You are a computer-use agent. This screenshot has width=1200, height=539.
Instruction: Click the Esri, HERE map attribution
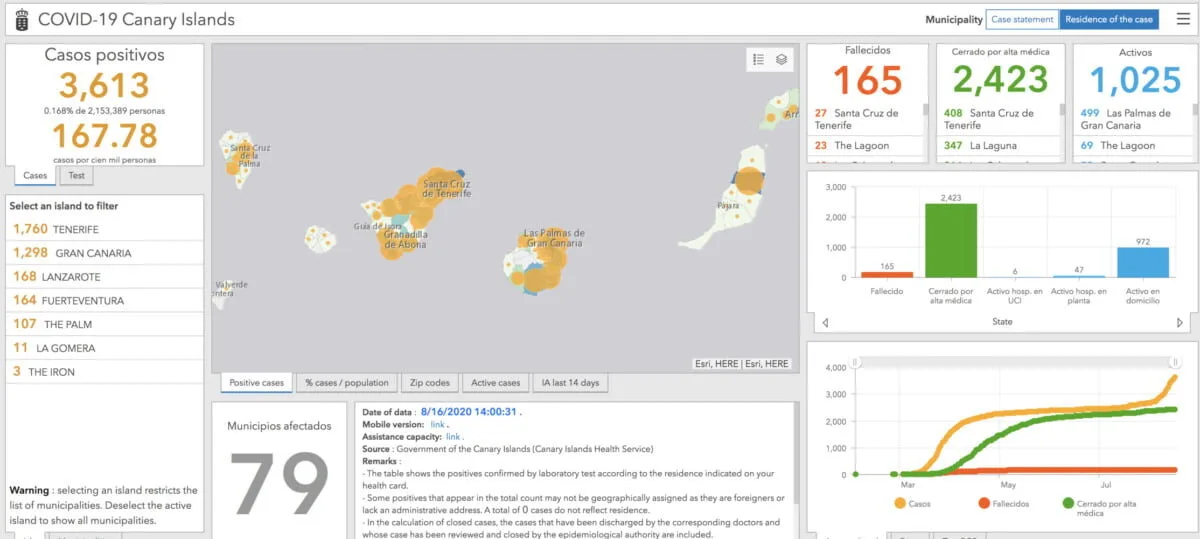741,364
